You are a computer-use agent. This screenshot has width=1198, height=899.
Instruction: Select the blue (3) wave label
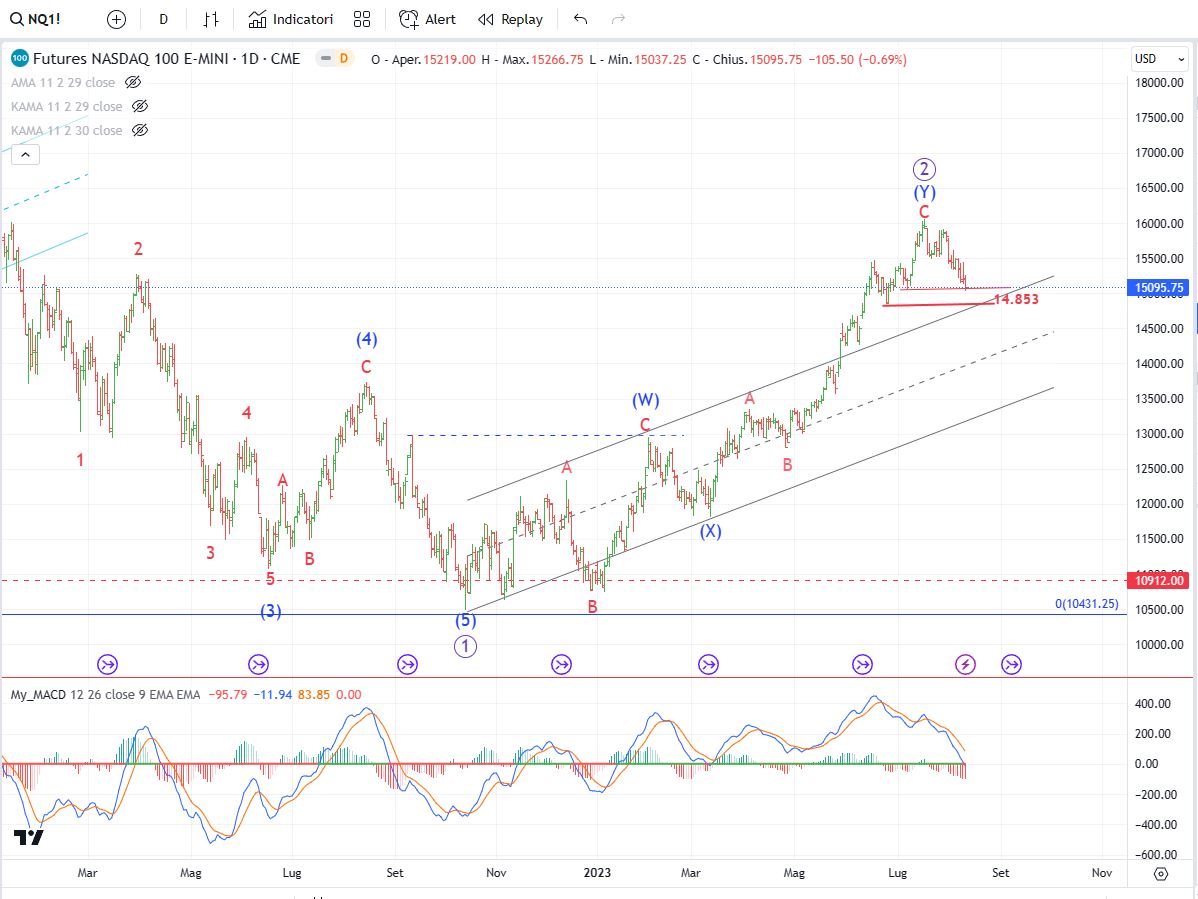tap(270, 611)
